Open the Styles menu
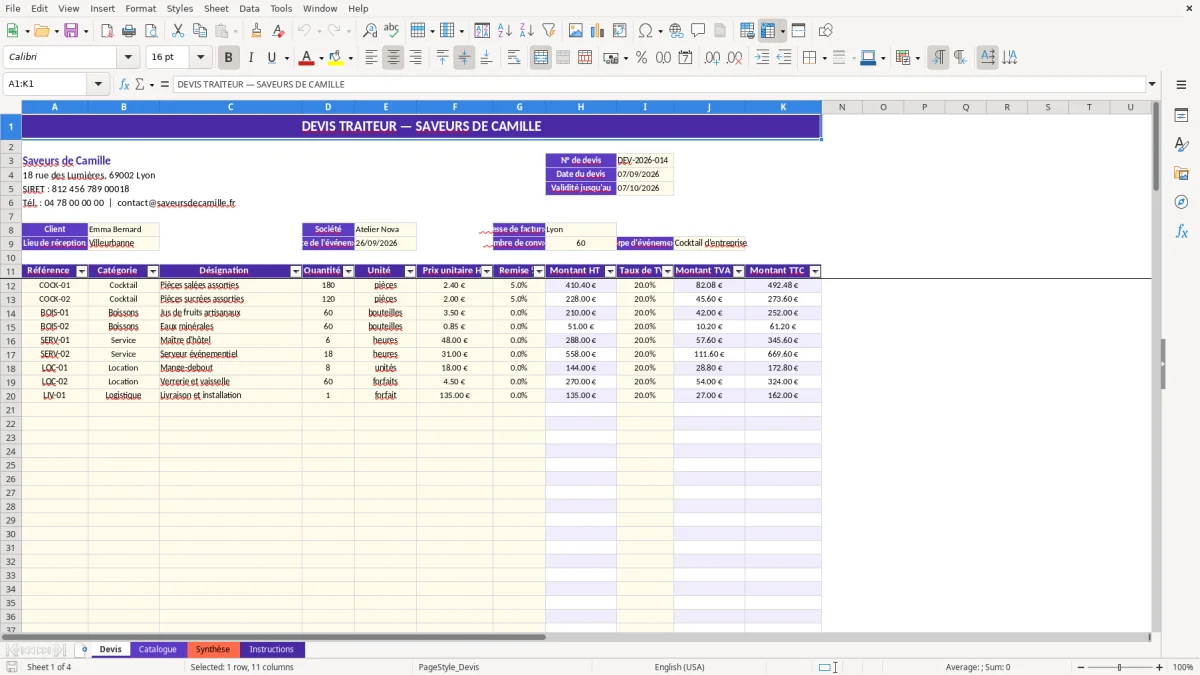Image resolution: width=1200 pixels, height=675 pixels. coord(180,8)
